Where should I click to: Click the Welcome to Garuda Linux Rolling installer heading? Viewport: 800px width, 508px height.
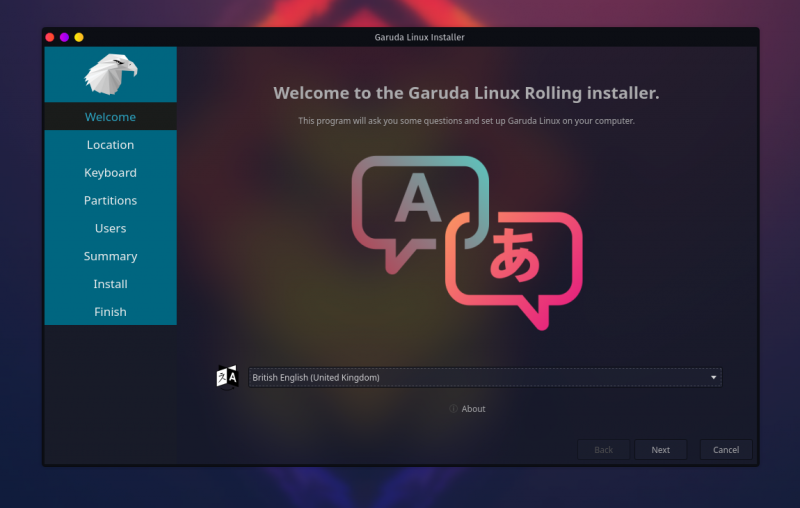point(466,93)
